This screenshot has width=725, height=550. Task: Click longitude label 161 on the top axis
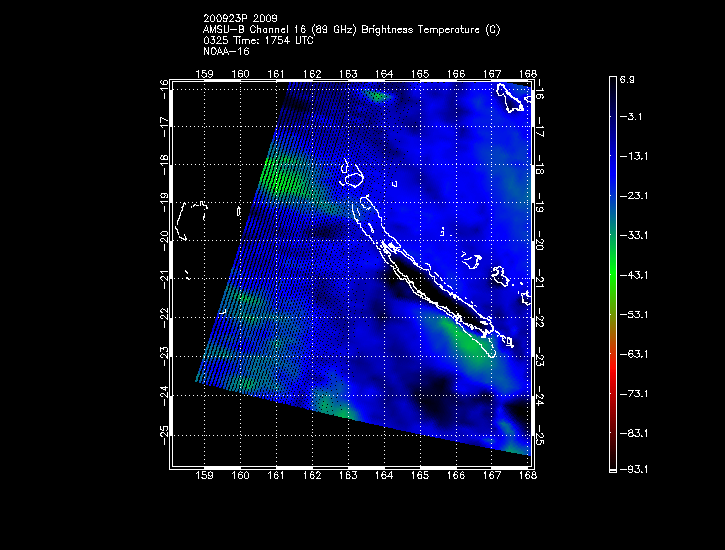coord(276,74)
